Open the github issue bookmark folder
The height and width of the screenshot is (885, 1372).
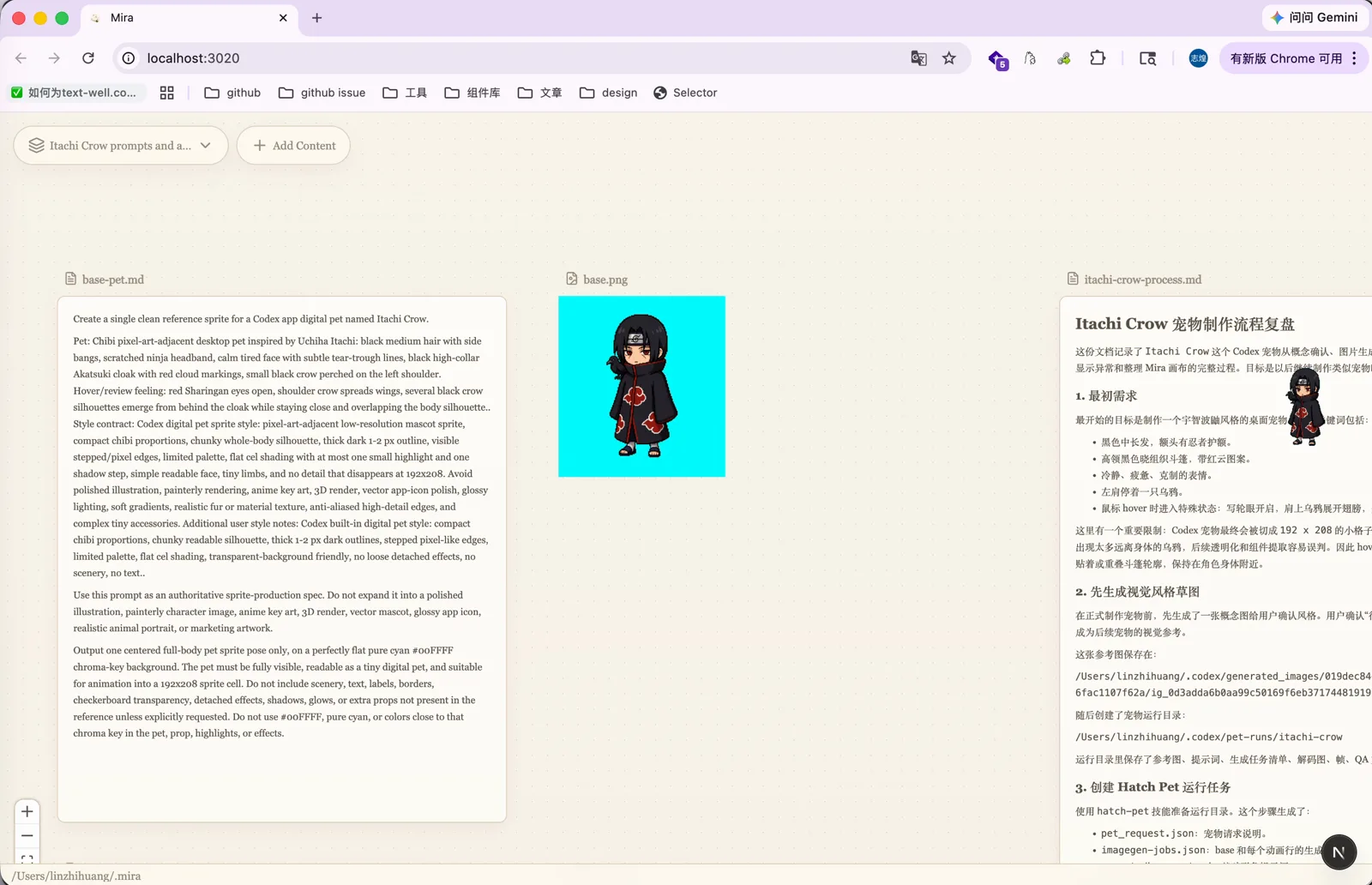[x=322, y=93]
